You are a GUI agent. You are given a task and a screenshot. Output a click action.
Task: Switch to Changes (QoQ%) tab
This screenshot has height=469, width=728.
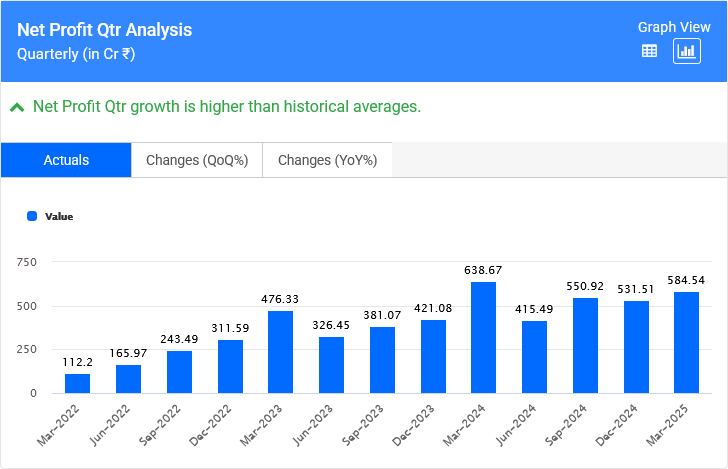point(197,160)
